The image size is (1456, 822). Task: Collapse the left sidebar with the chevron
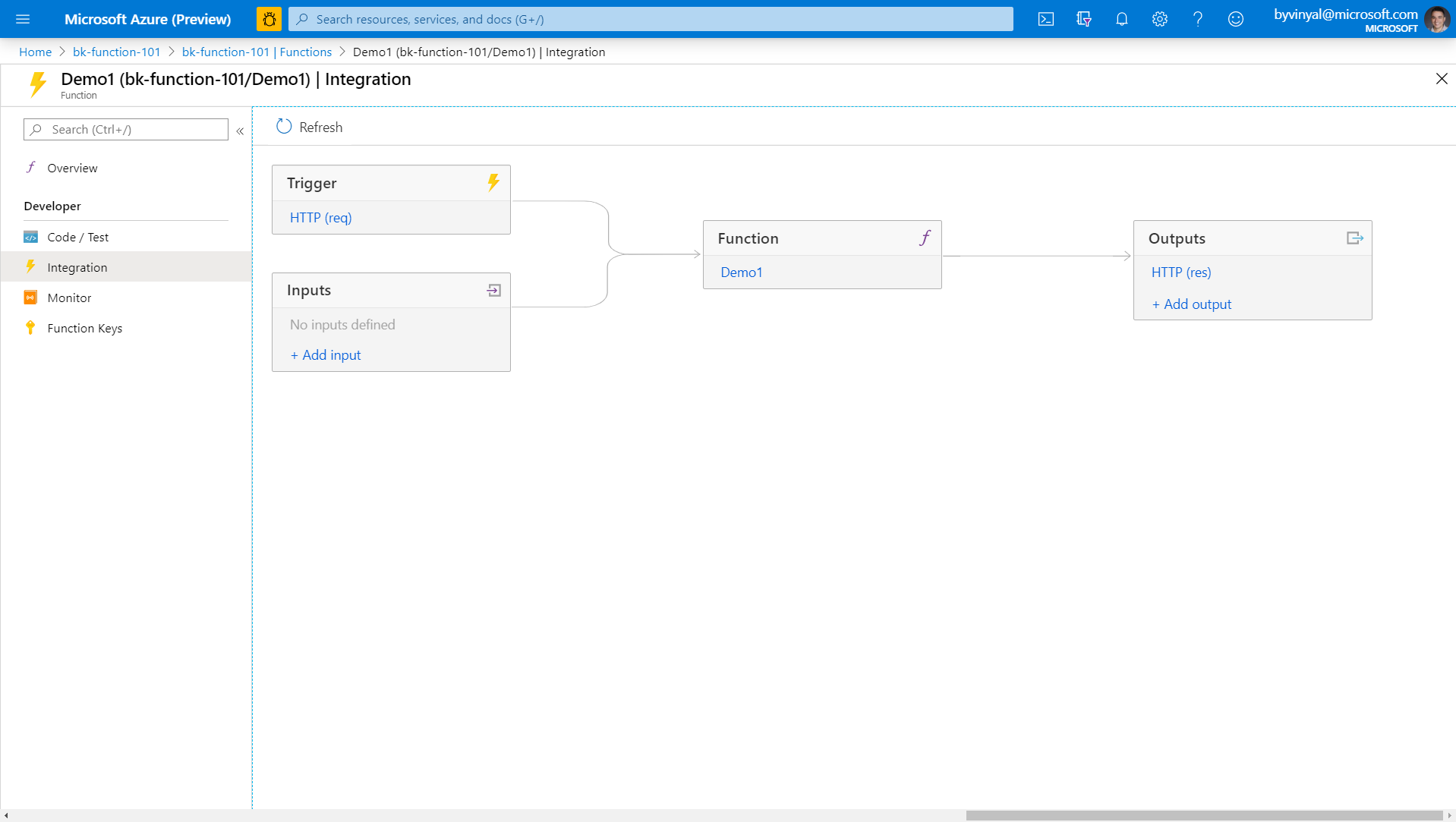click(240, 131)
